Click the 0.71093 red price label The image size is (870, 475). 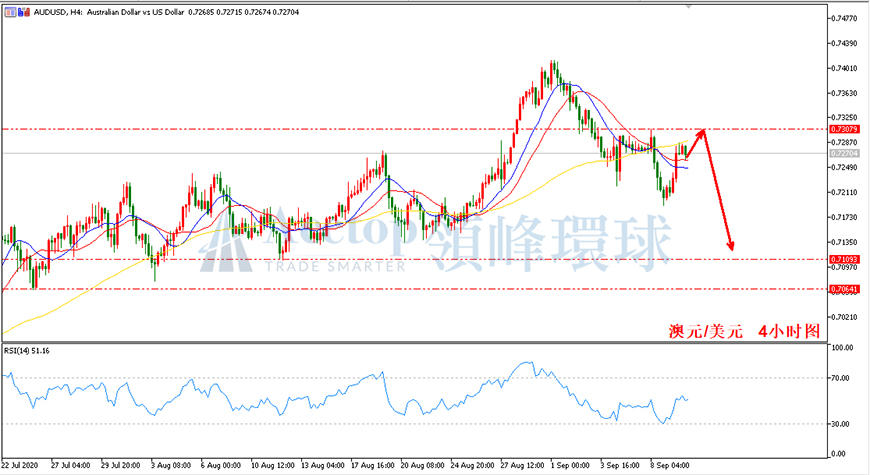[844, 259]
